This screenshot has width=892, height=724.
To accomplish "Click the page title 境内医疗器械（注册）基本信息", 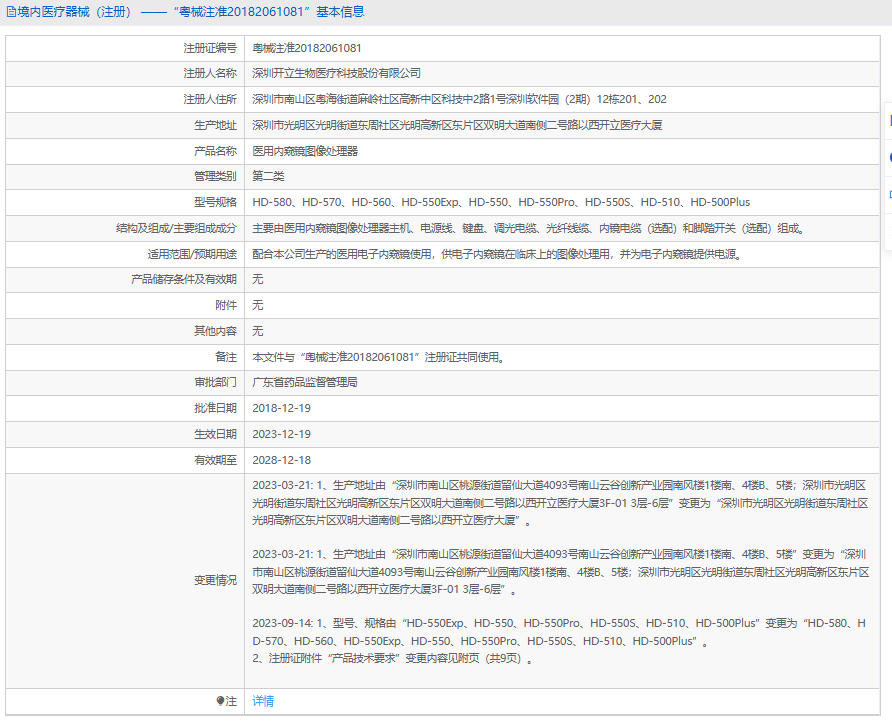I will (191, 12).
